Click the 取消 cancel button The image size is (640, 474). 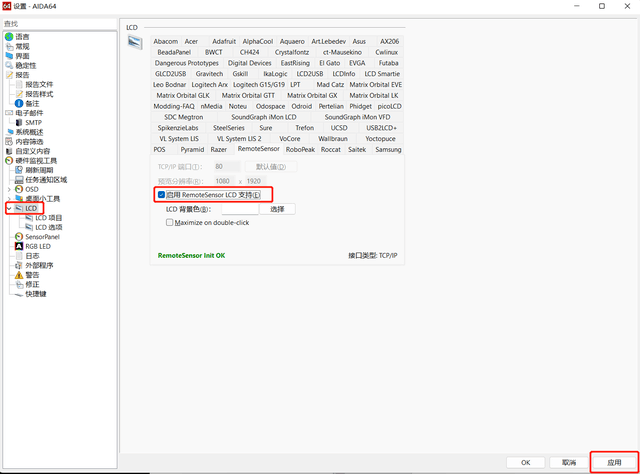[569, 463]
